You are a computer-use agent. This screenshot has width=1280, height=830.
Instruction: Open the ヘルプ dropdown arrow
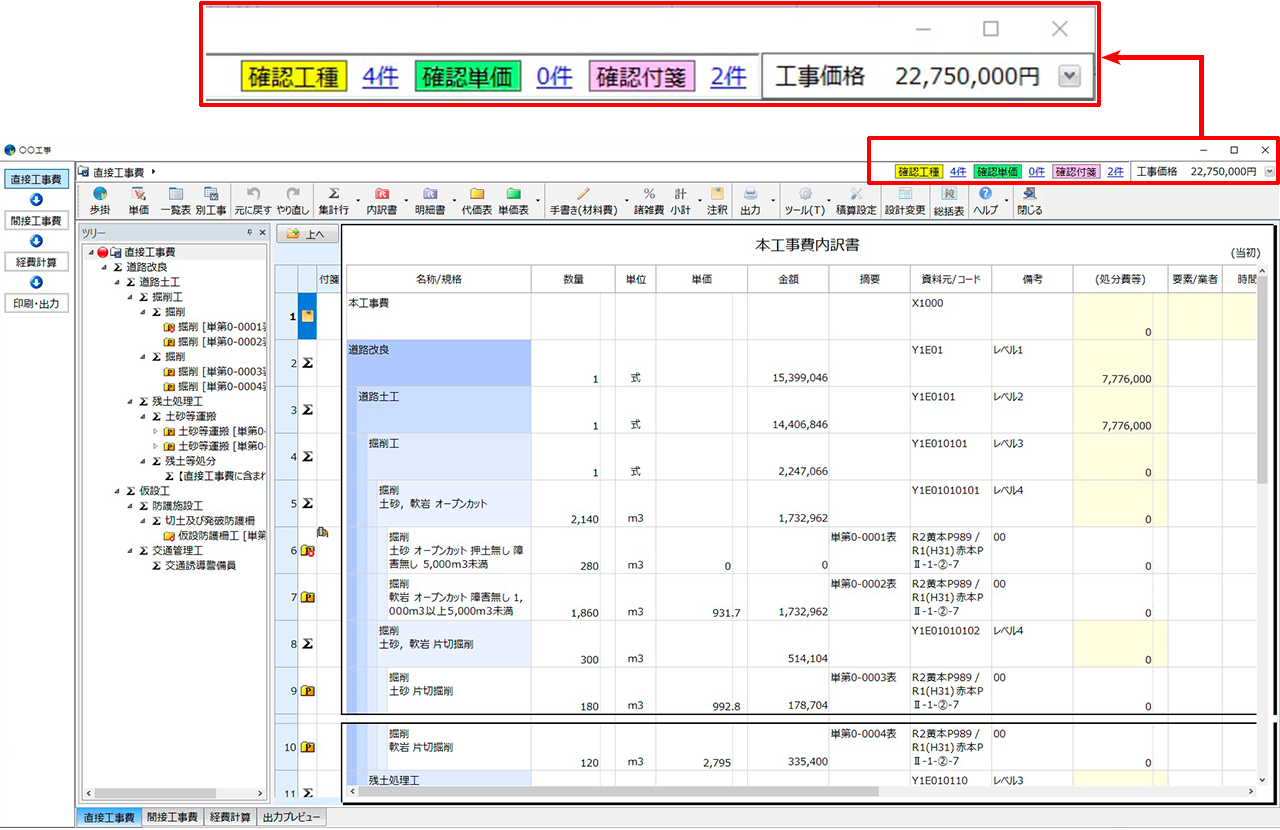[x=1005, y=201]
